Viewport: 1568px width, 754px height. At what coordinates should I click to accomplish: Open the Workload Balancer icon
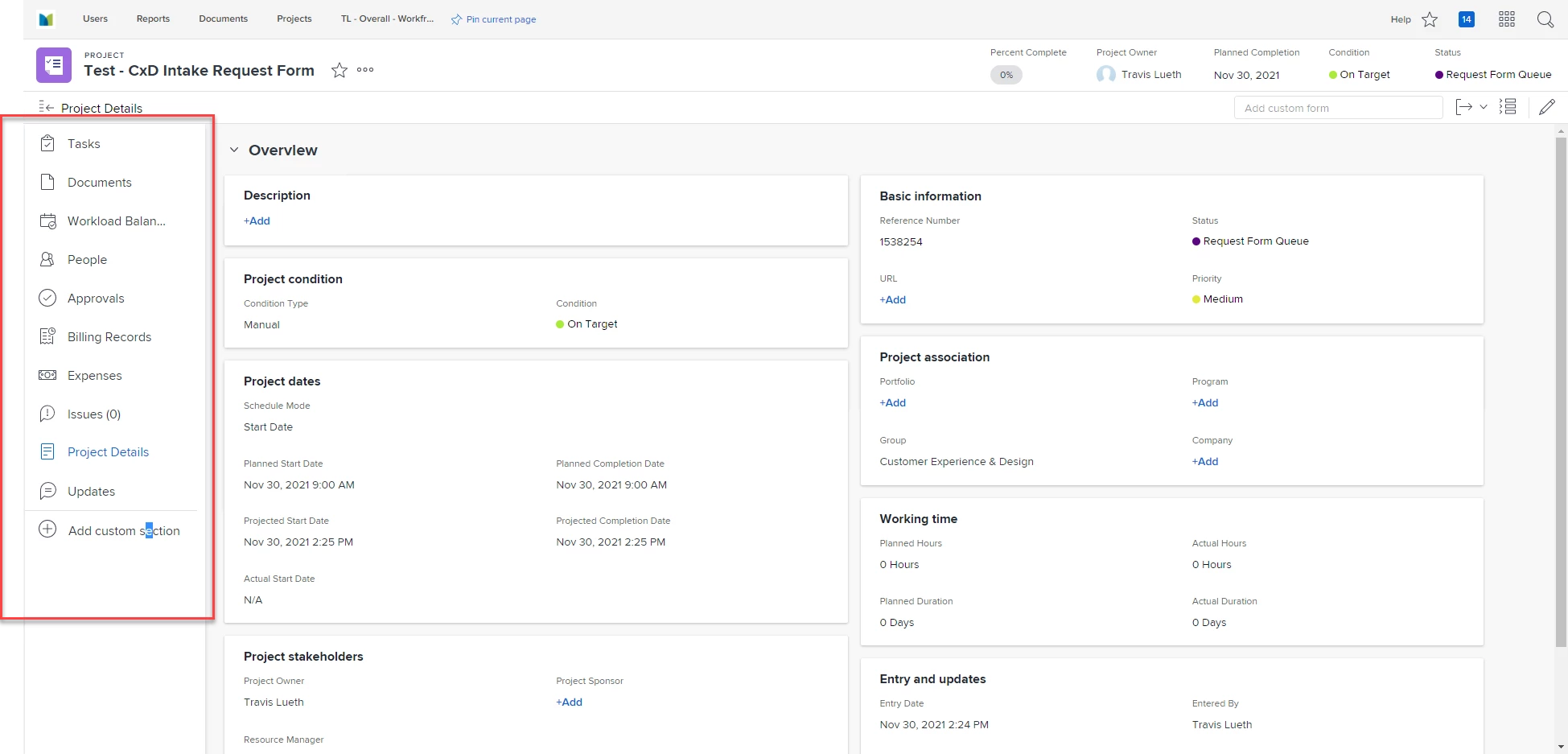pos(48,220)
